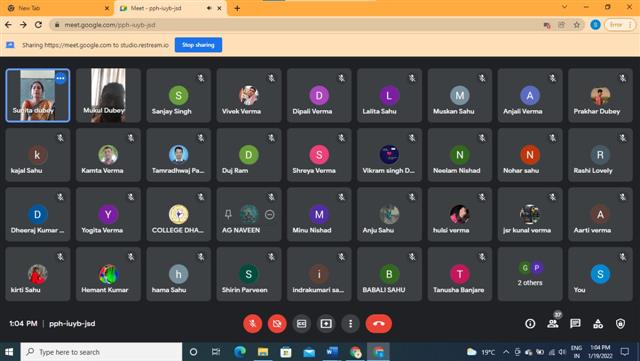The width and height of the screenshot is (640, 361).
Task: Open host controls shield icon
Action: pos(620,324)
